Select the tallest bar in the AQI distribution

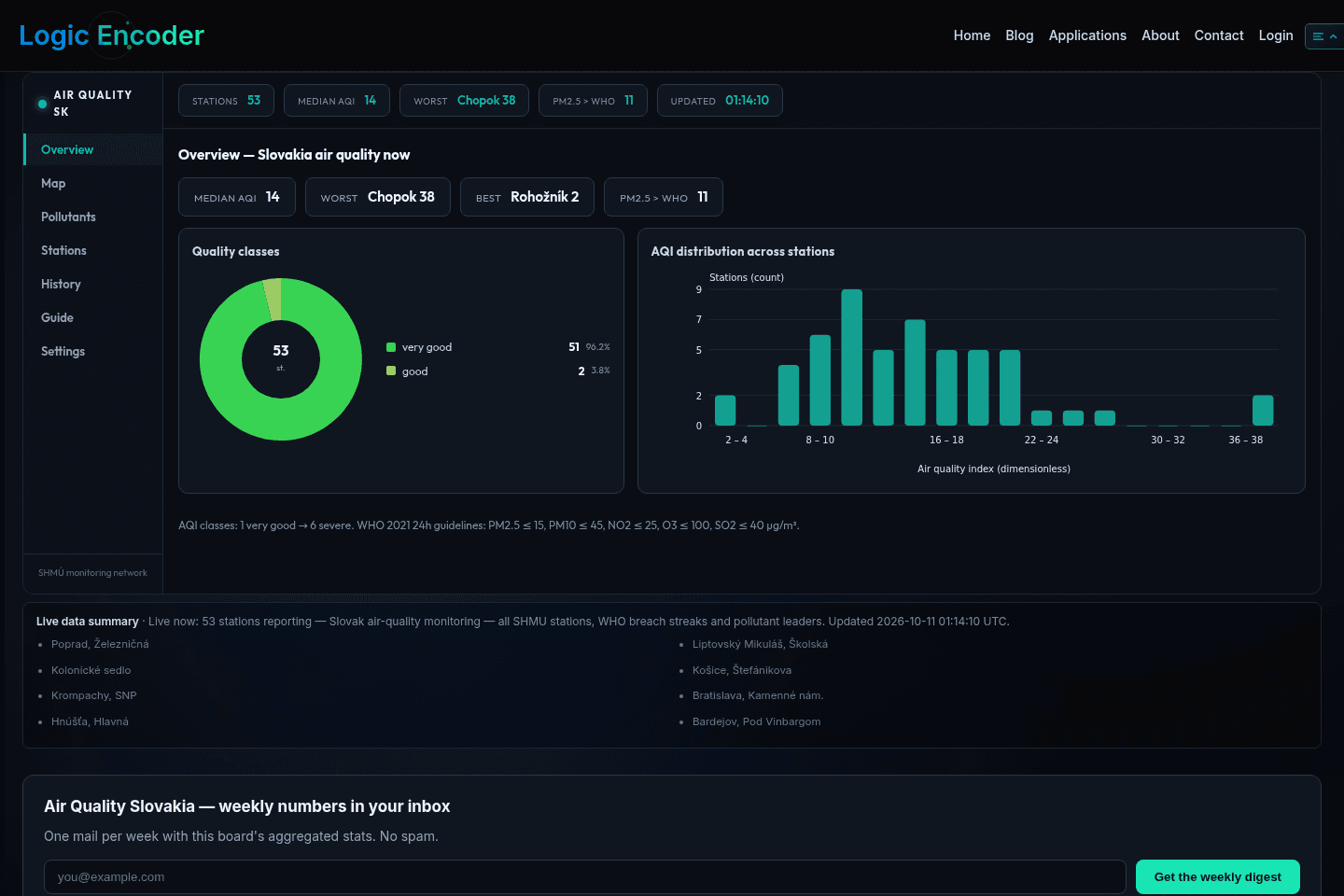click(x=851, y=357)
